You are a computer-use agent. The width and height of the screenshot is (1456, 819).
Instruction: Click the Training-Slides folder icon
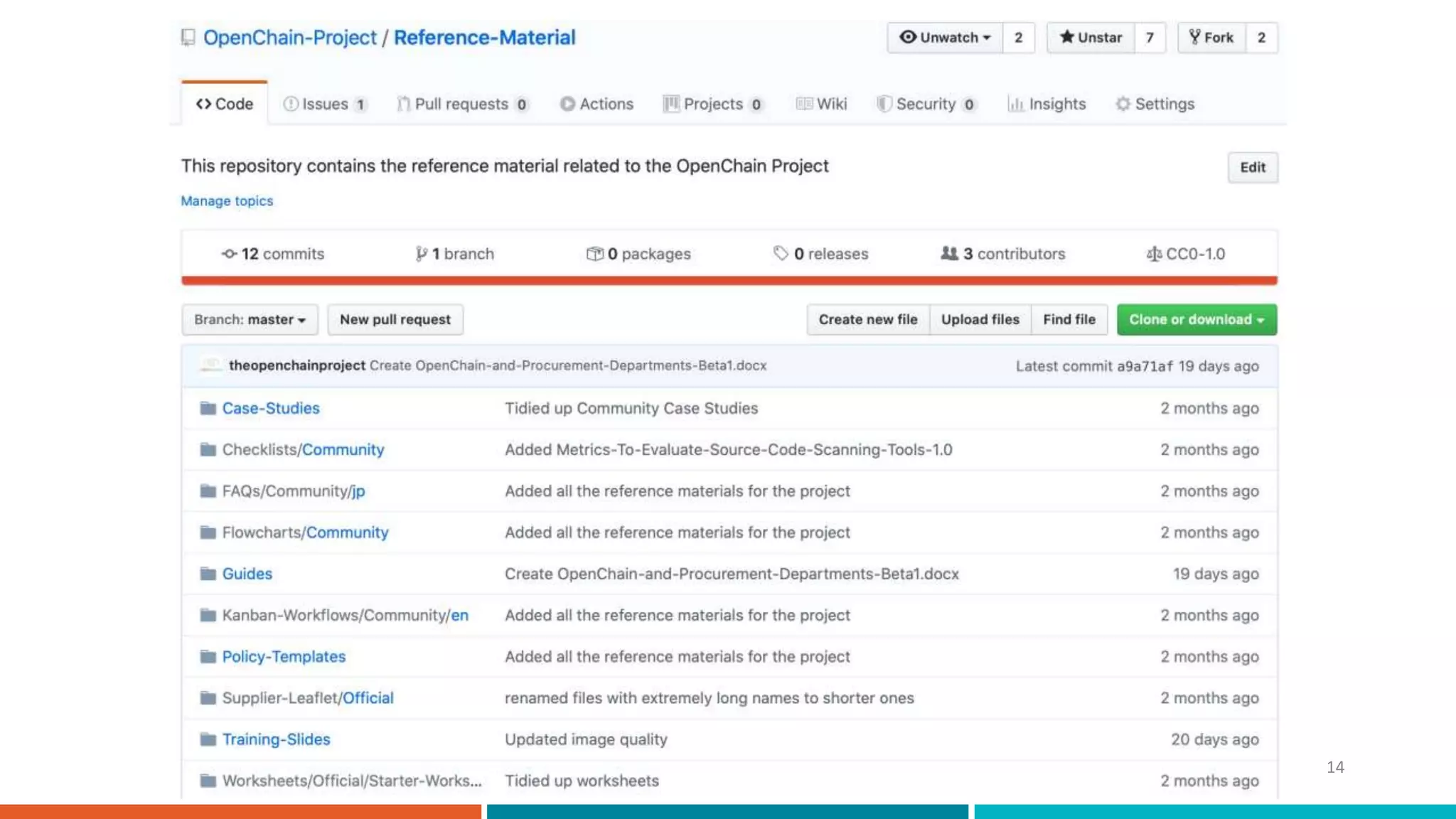[208, 739]
